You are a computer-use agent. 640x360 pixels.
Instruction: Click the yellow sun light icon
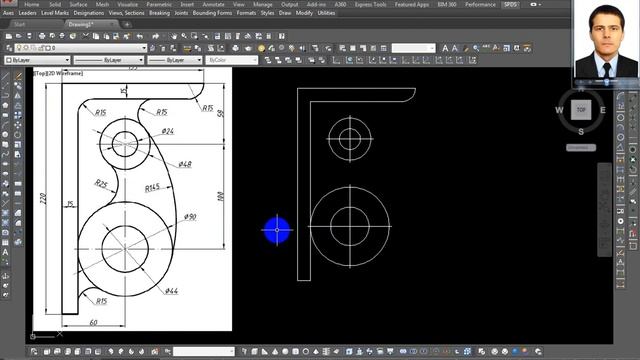click(261, 48)
